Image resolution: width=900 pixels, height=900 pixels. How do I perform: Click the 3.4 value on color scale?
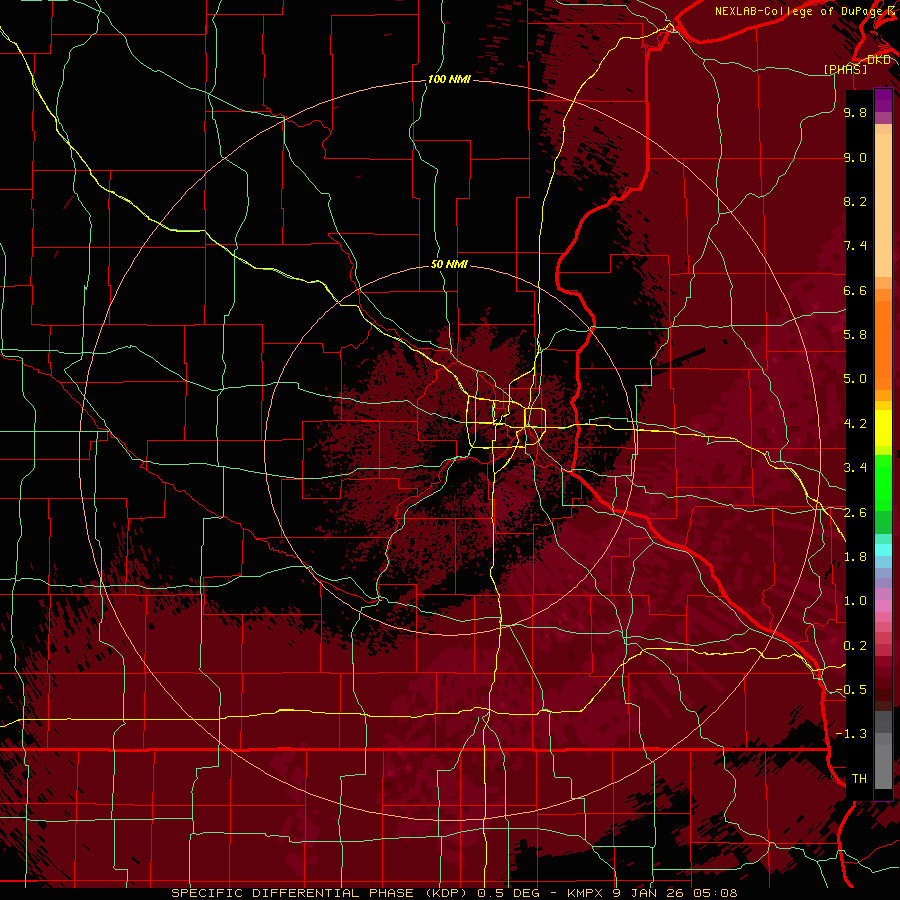855,468
